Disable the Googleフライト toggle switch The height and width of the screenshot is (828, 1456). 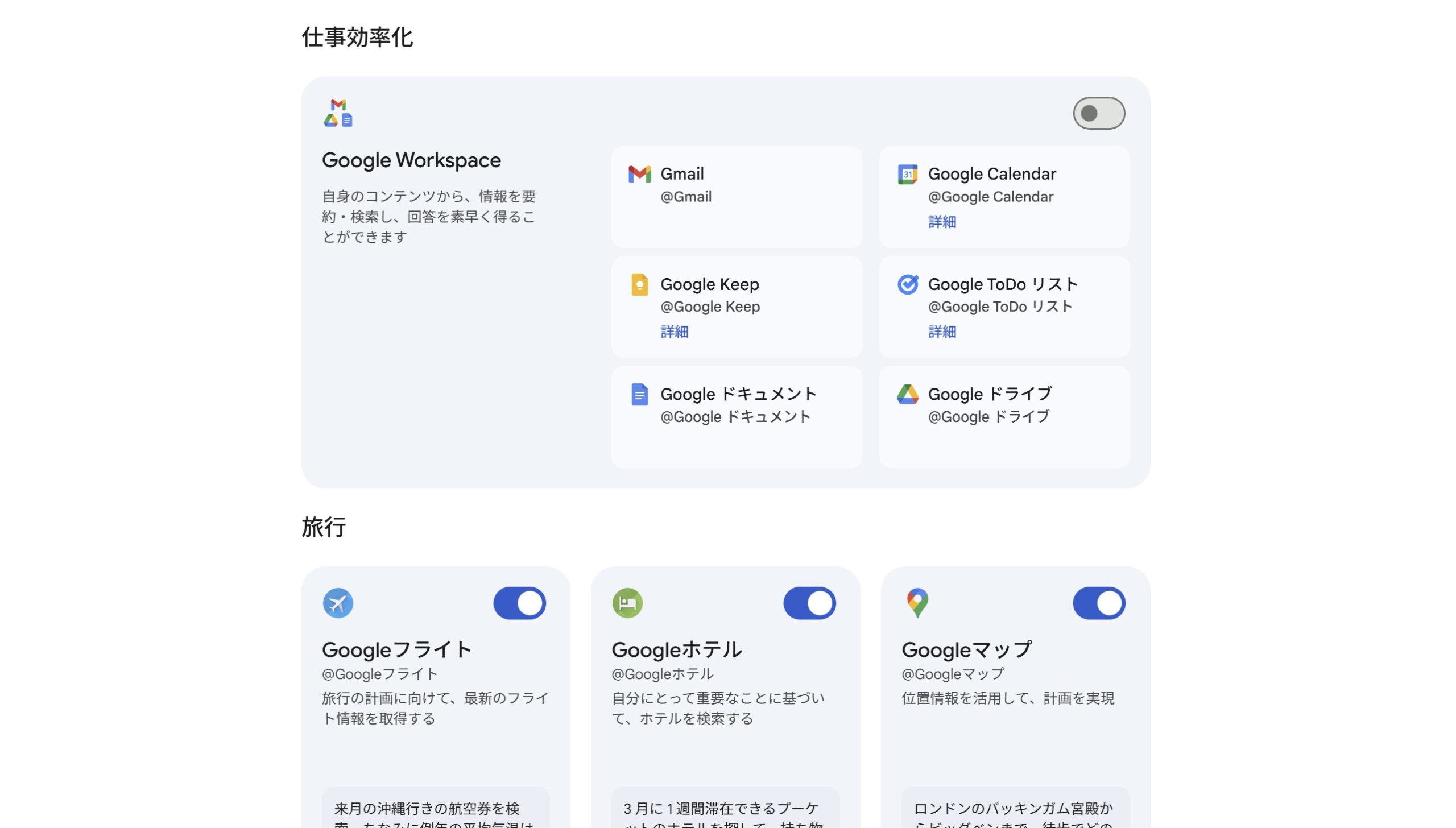coord(519,603)
